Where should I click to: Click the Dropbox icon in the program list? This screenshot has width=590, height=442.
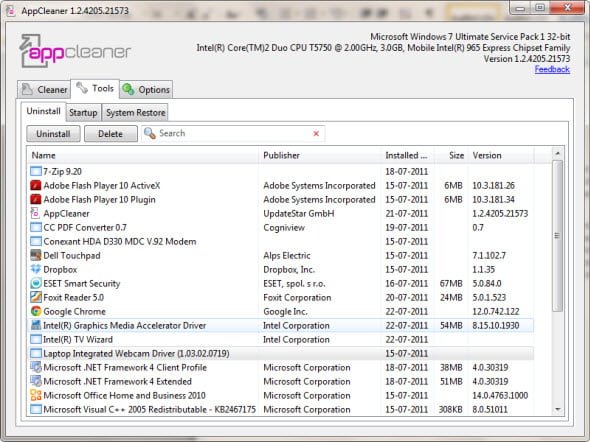[x=36, y=269]
